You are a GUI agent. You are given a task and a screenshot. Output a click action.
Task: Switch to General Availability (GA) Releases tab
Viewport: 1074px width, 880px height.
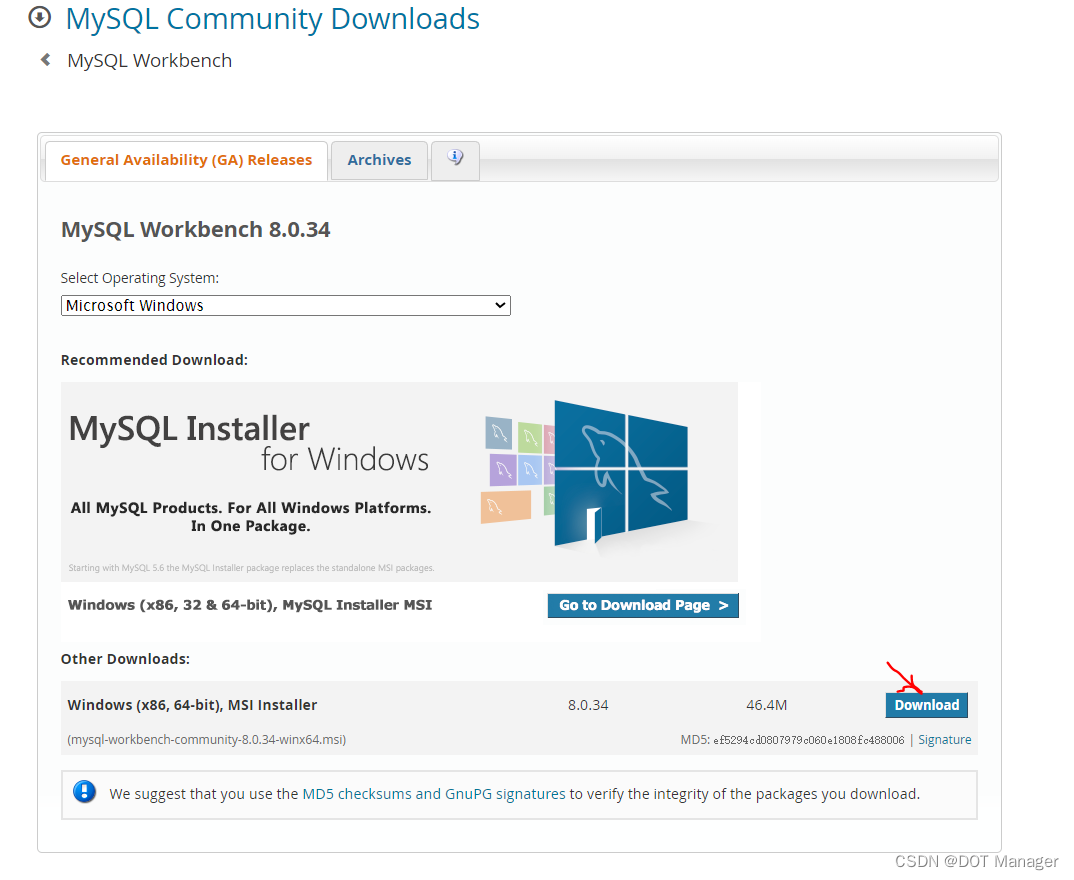tap(186, 160)
